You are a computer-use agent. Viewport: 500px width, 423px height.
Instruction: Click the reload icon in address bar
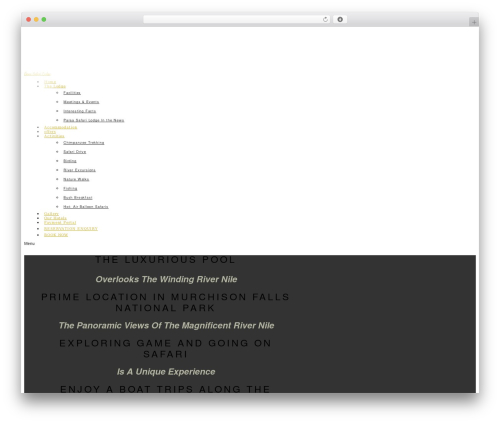click(325, 20)
